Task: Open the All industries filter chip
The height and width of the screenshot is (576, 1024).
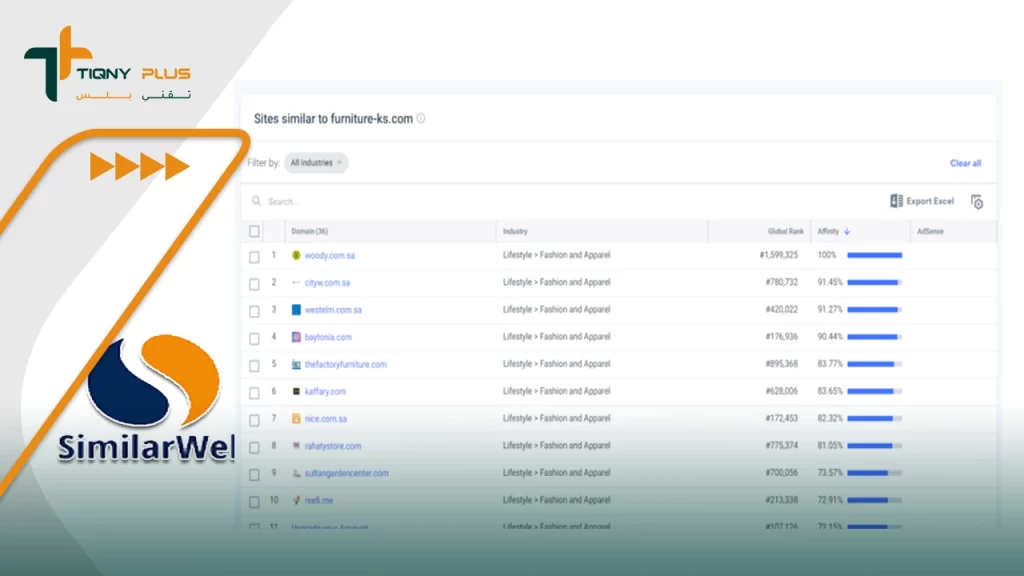Action: point(311,163)
